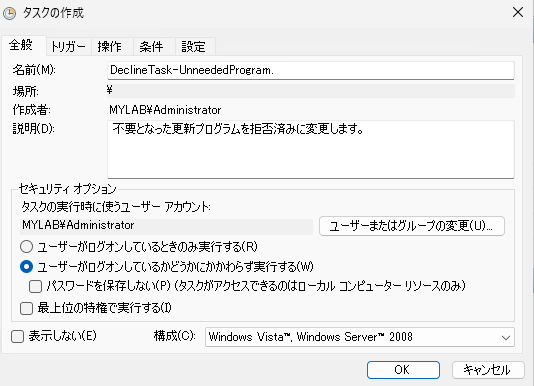The width and height of the screenshot is (534, 386).
Task: Click the user account field MYLAB¥Administrator
Action: 166,226
